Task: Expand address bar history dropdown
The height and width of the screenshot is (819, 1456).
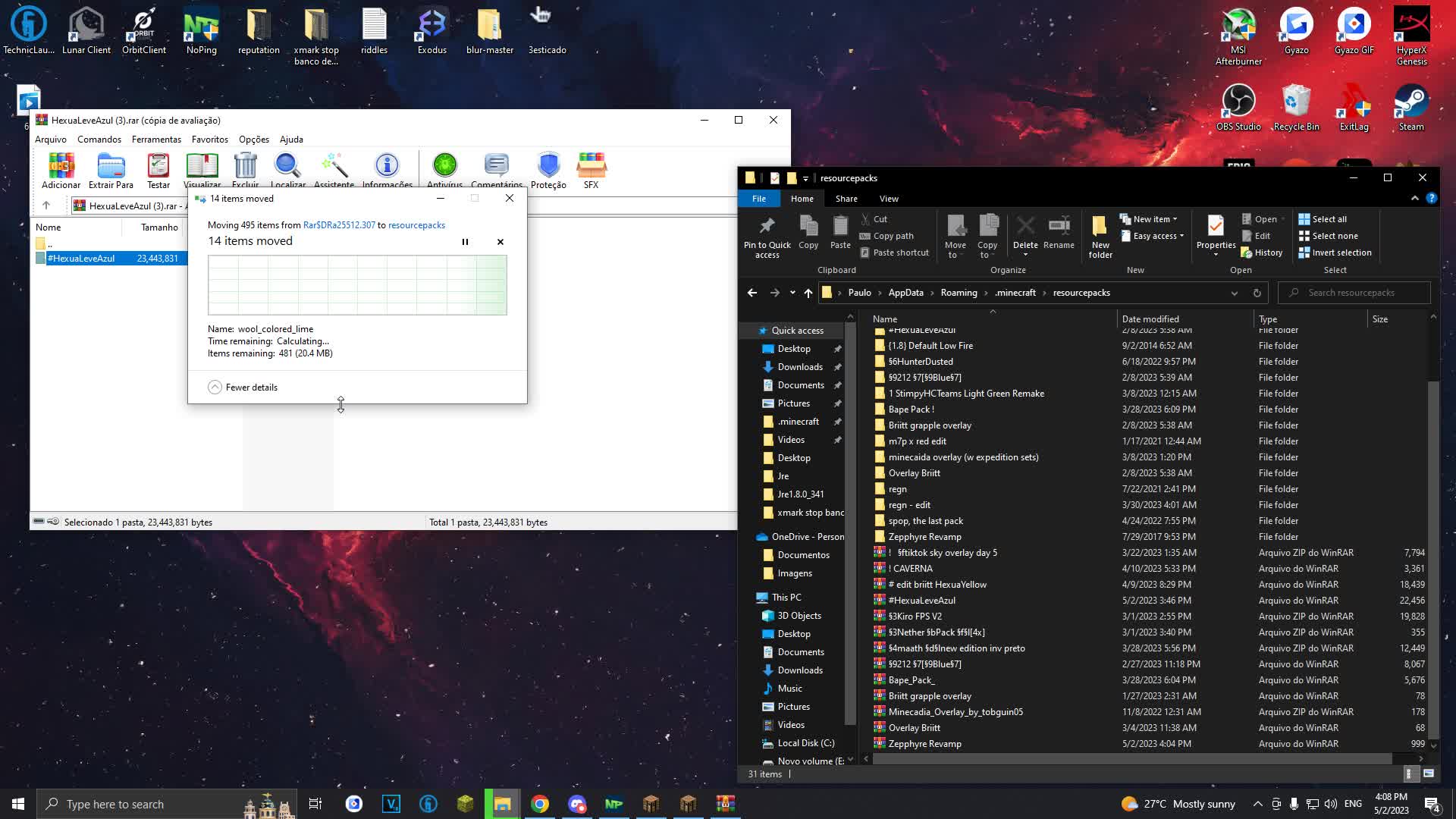Action: [1234, 293]
